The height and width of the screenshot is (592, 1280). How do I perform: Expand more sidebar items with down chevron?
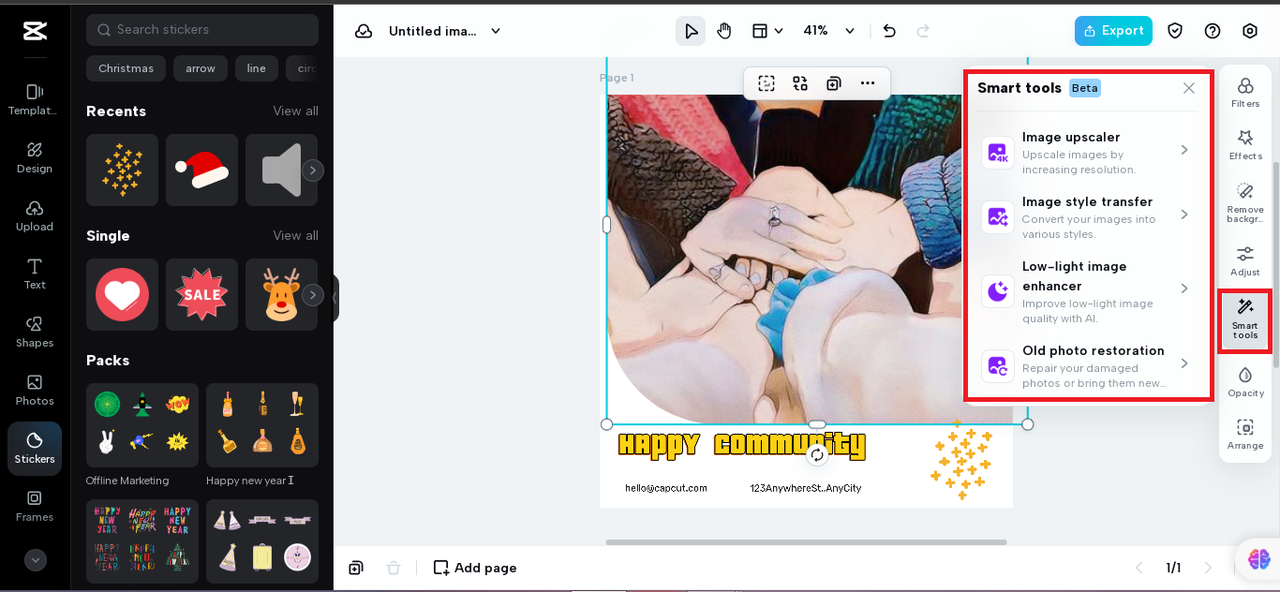pos(36,560)
